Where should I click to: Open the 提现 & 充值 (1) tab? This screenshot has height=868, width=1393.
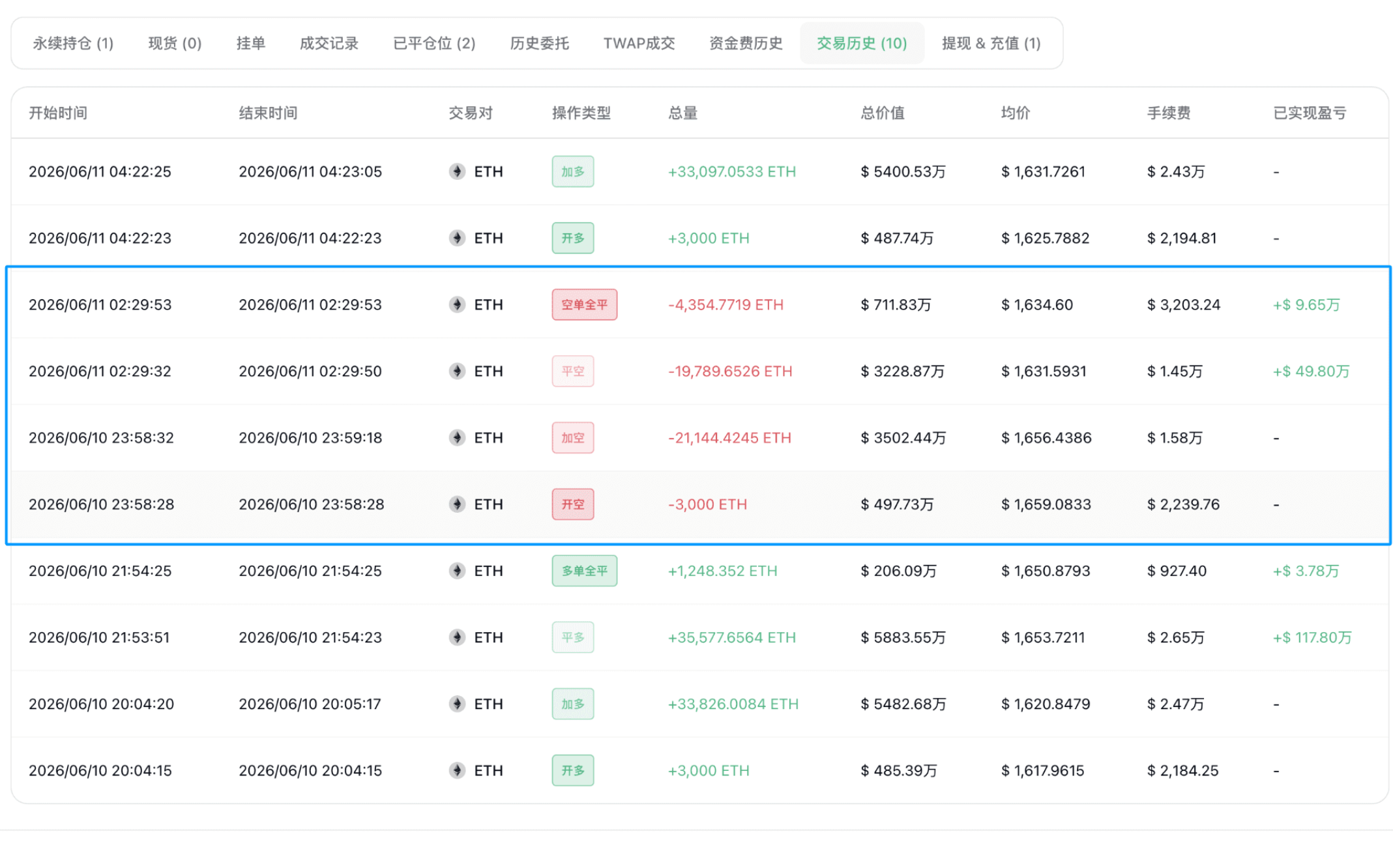point(991,43)
